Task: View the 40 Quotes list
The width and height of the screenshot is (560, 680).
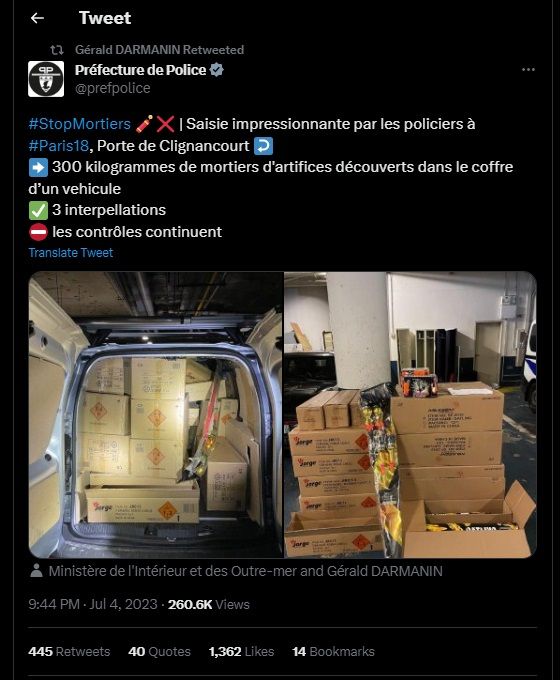Action: coord(159,651)
